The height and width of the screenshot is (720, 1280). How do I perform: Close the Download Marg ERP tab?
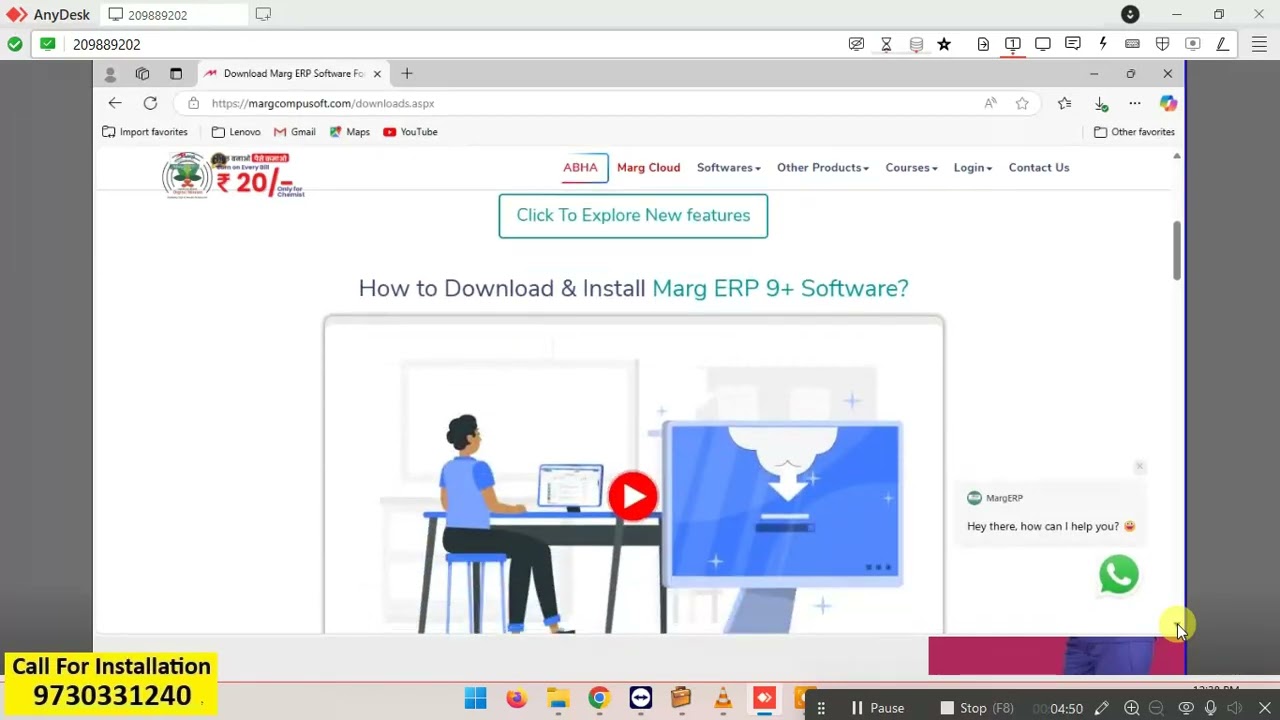click(377, 73)
